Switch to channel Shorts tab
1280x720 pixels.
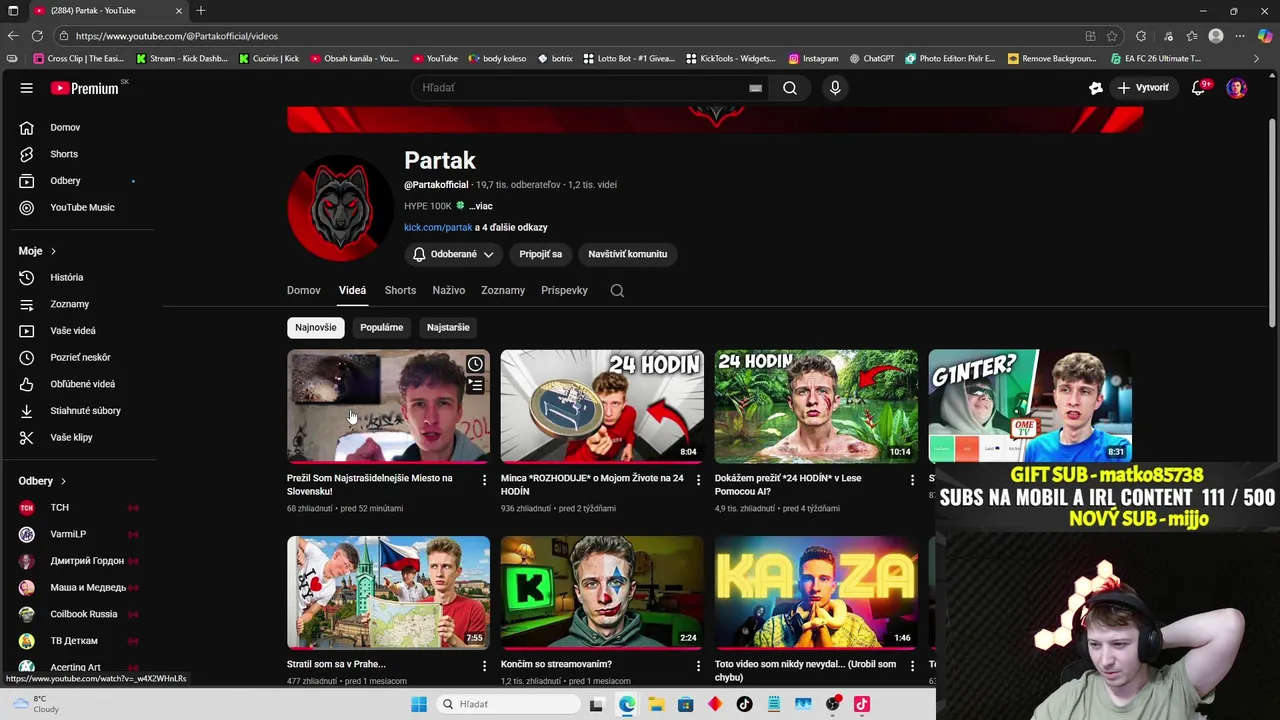(400, 290)
